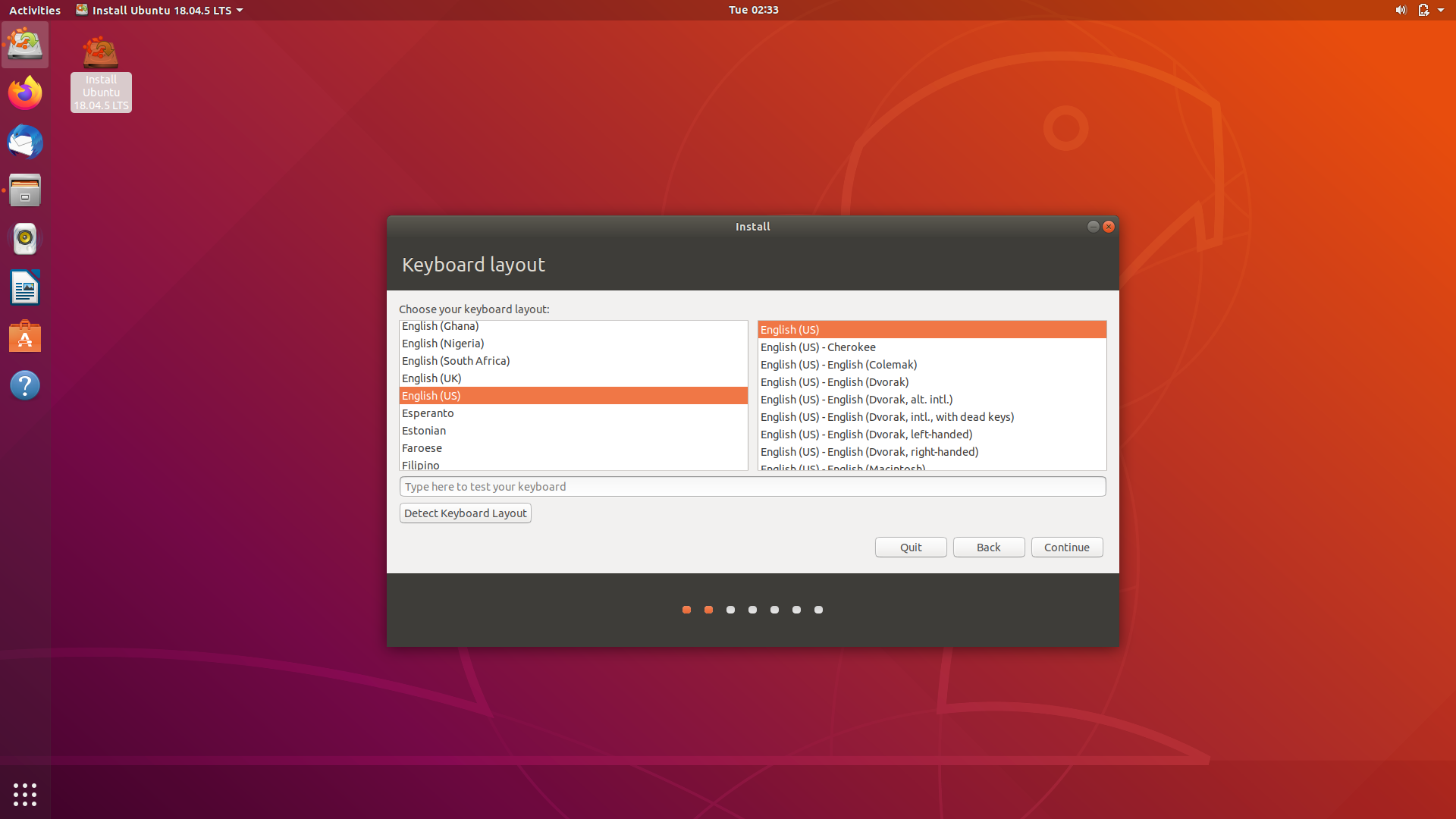
Task: Open the clock calendar menu
Action: pos(753,10)
